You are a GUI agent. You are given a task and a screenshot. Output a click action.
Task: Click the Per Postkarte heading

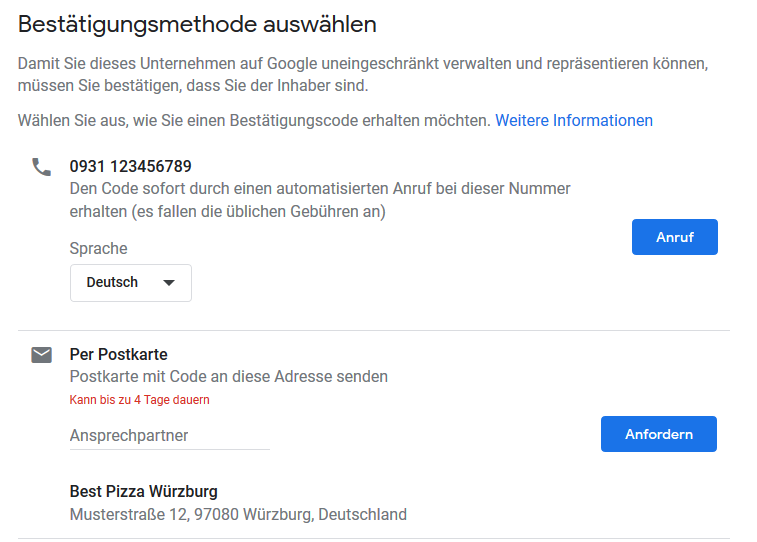coord(118,354)
